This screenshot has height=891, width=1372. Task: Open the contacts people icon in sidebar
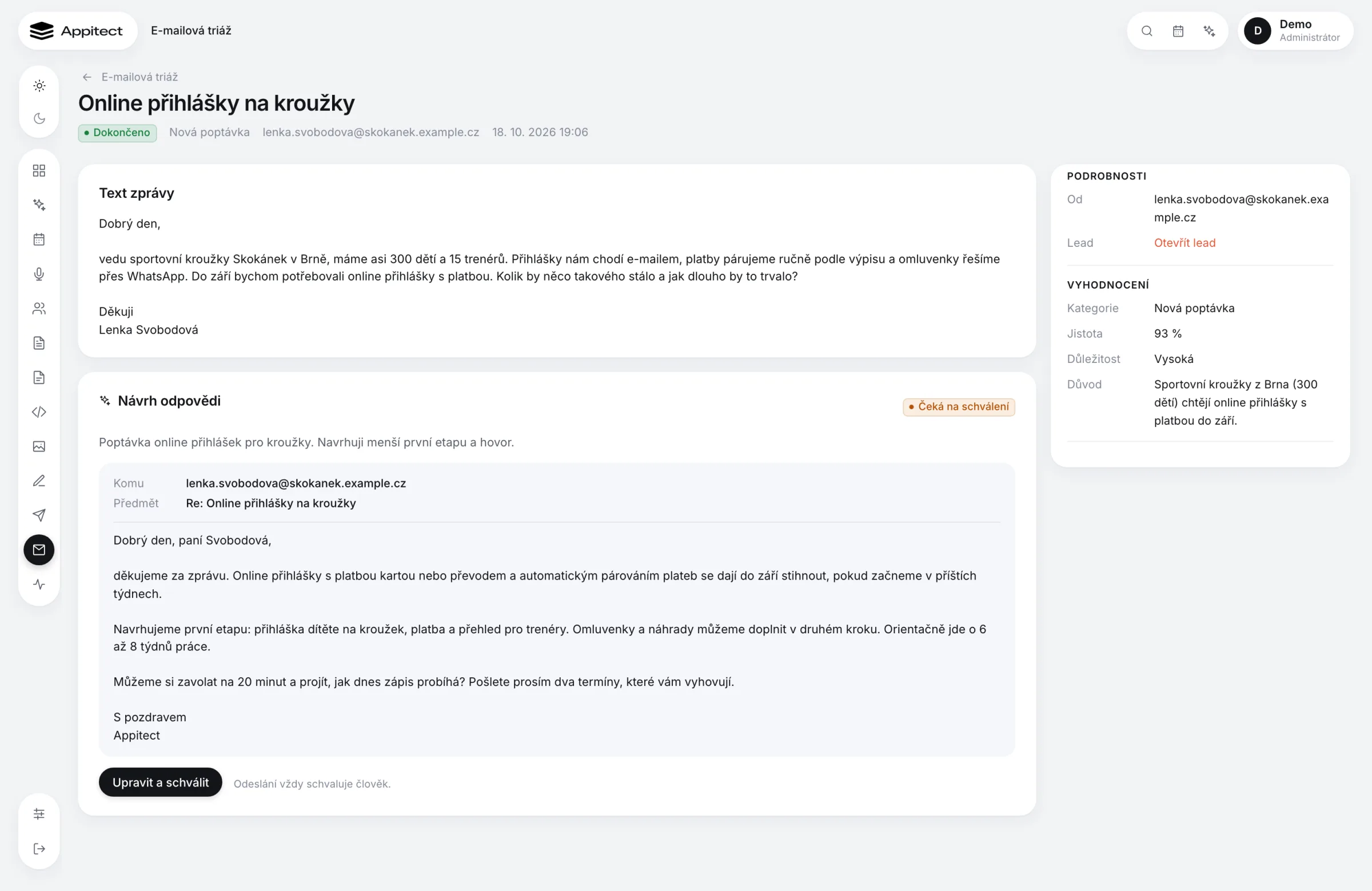tap(39, 308)
